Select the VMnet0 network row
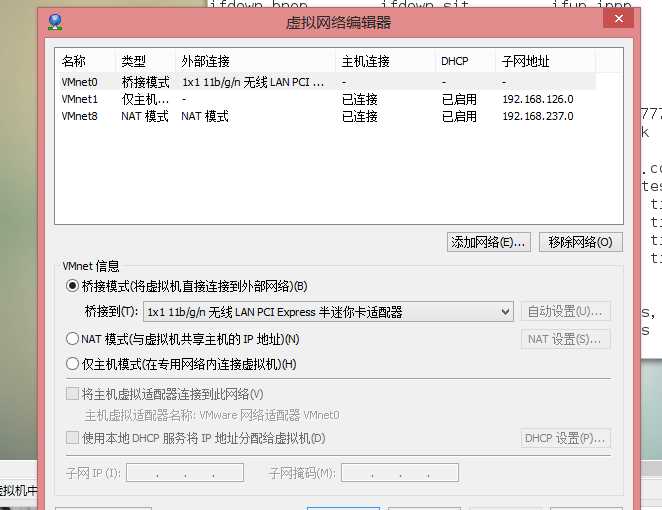The height and width of the screenshot is (510, 662). click(x=326, y=81)
